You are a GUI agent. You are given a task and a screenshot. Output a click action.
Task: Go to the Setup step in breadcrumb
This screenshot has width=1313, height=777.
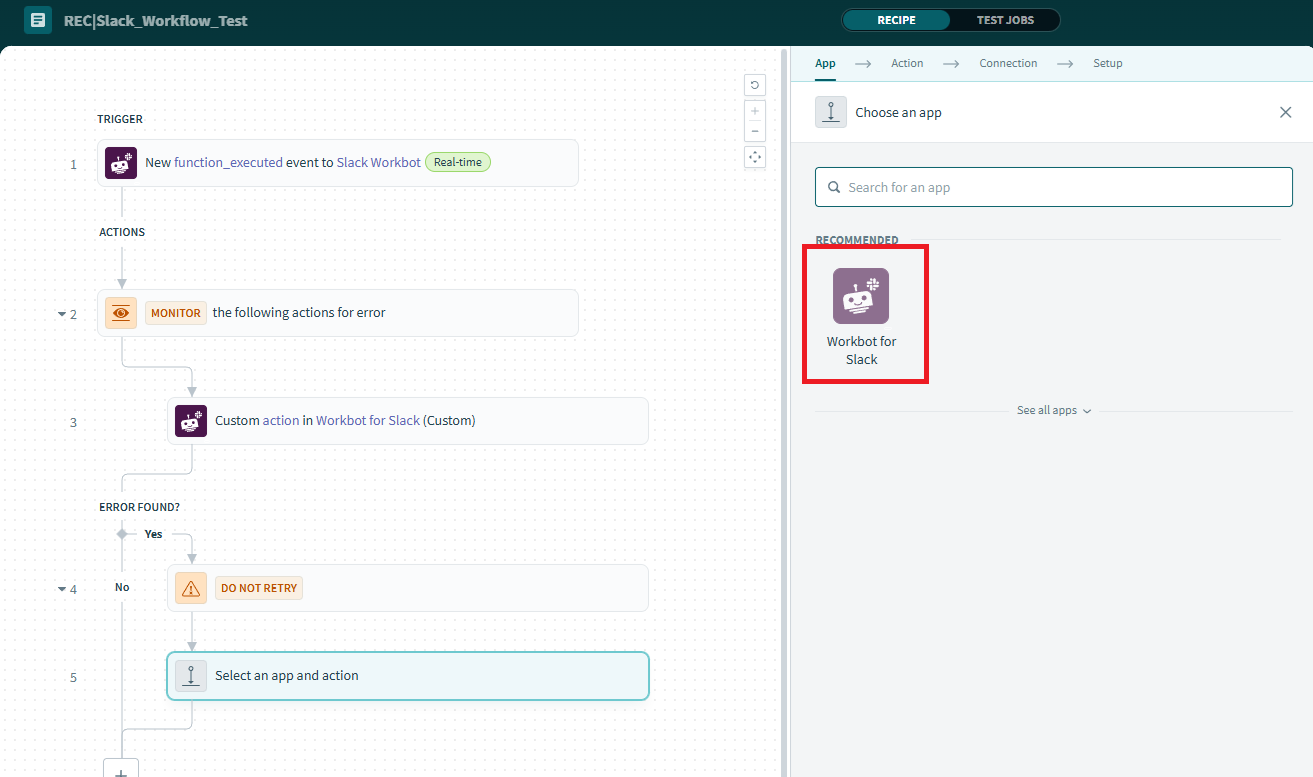pyautogui.click(x=1107, y=63)
